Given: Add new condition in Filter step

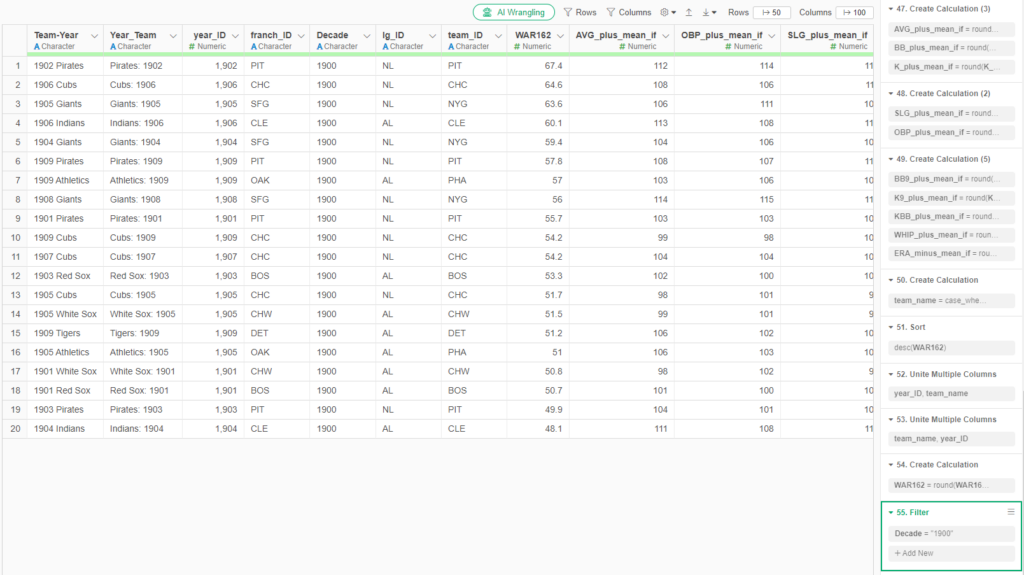Looking at the screenshot, I should point(914,553).
